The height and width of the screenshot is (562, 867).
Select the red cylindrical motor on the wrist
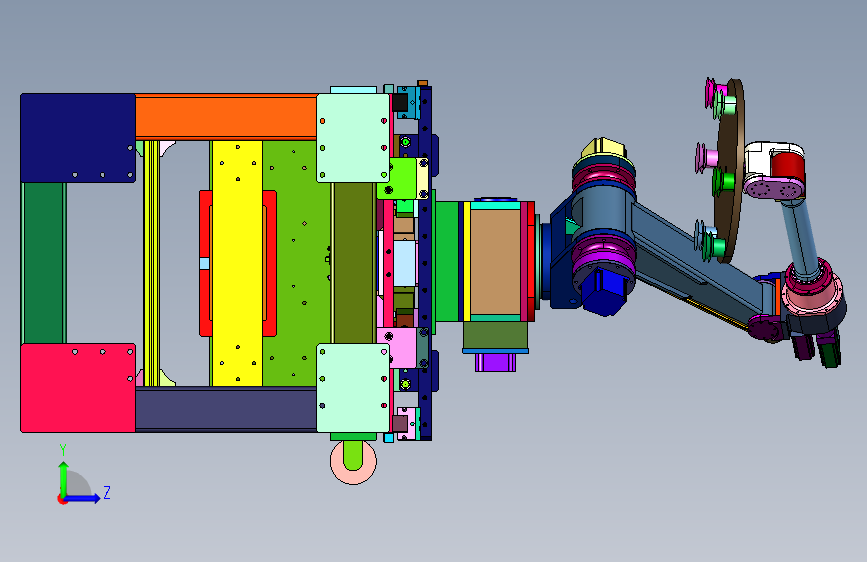tap(789, 166)
